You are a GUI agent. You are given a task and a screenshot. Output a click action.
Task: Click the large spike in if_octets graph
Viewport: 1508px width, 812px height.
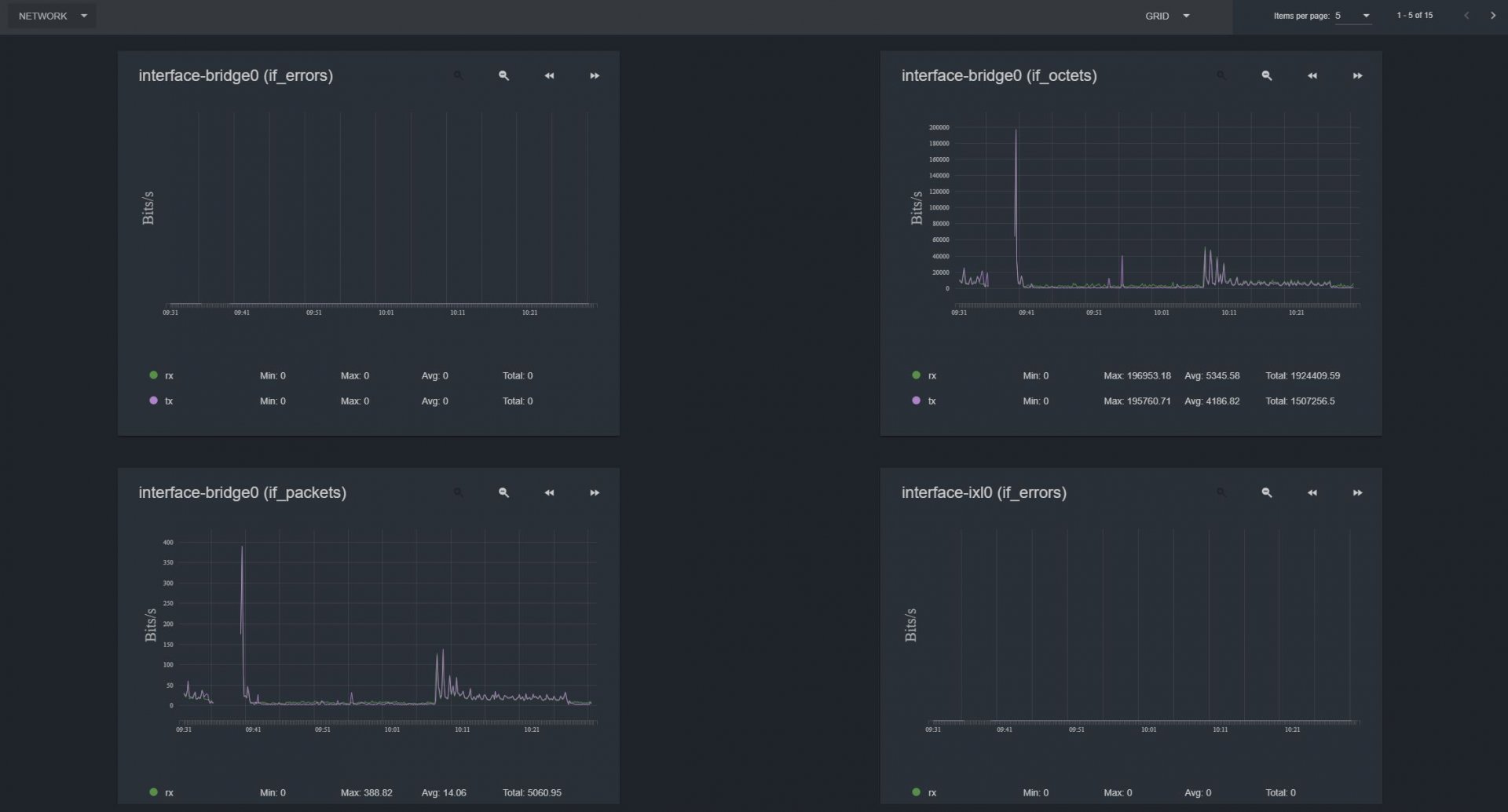tap(1016, 157)
